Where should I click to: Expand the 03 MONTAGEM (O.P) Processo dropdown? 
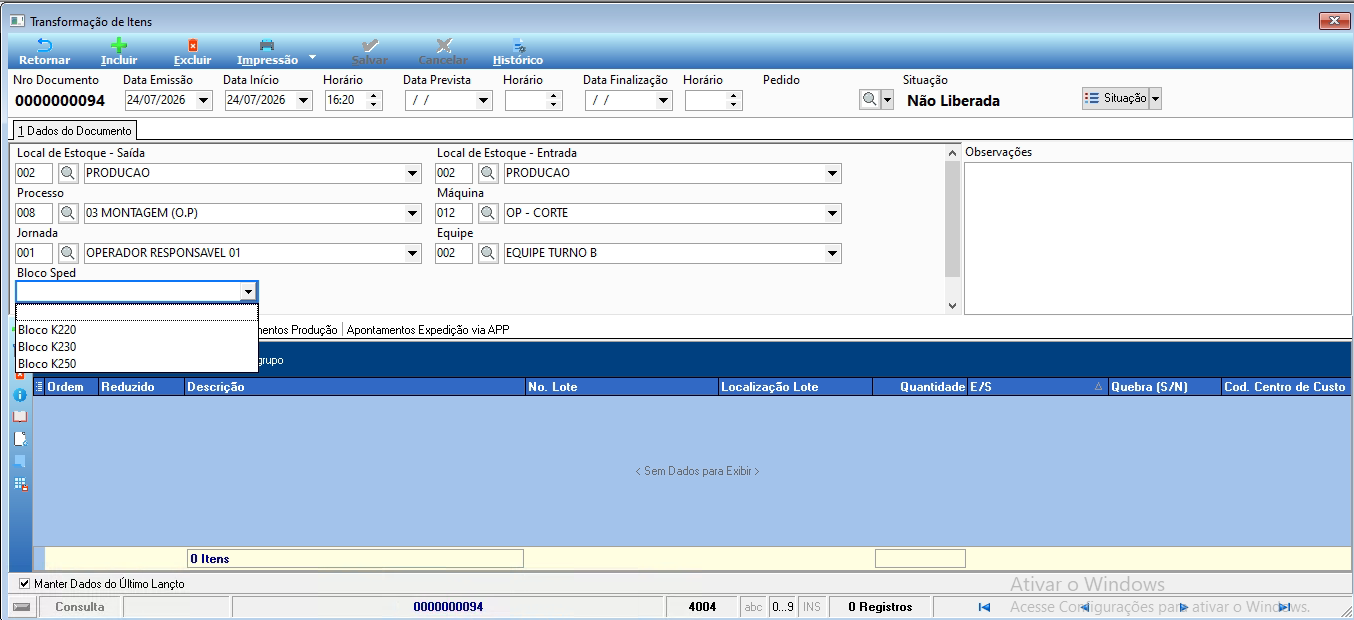(413, 213)
